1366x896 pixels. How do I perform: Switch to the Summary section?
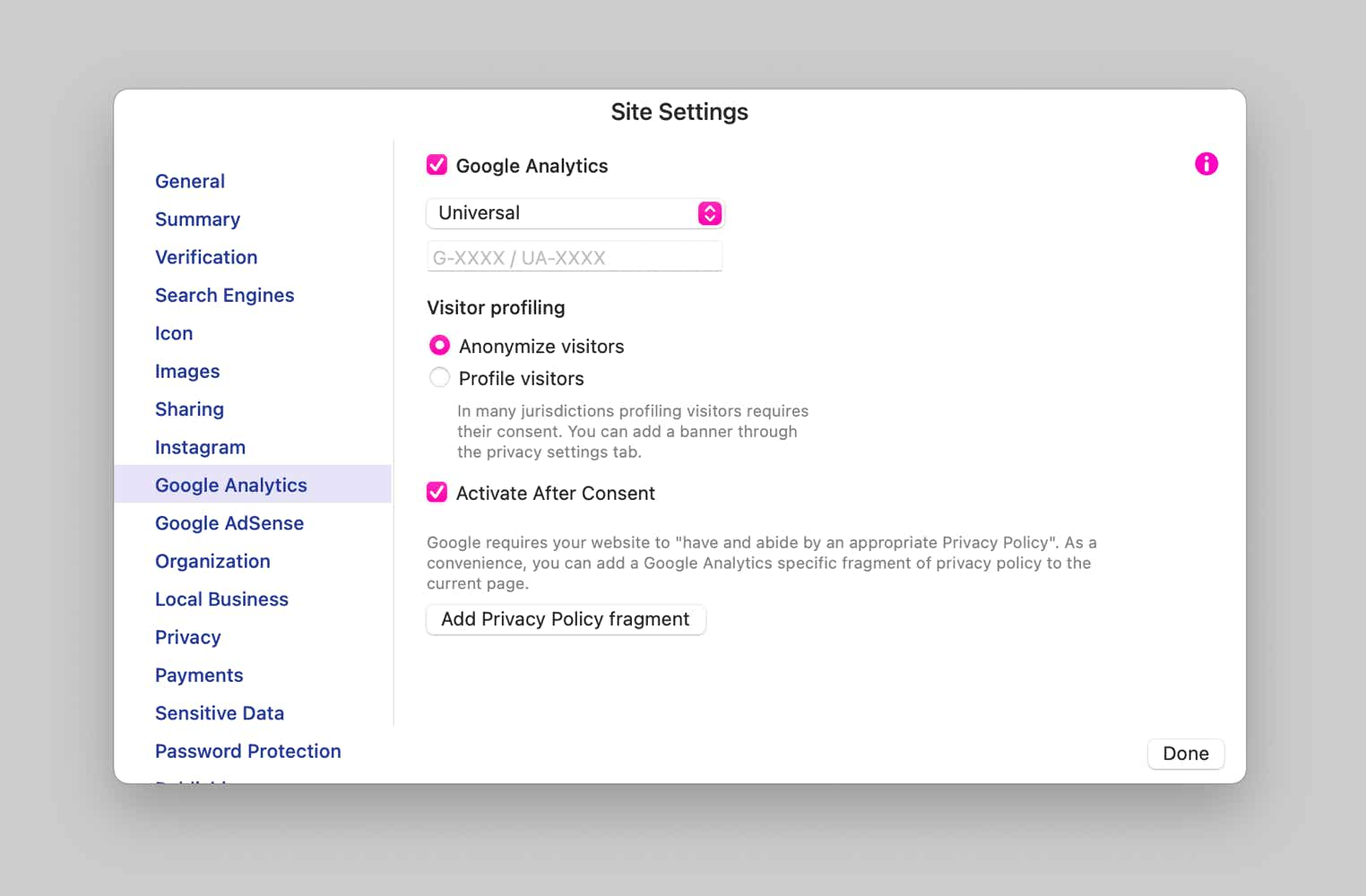pyautogui.click(x=197, y=220)
